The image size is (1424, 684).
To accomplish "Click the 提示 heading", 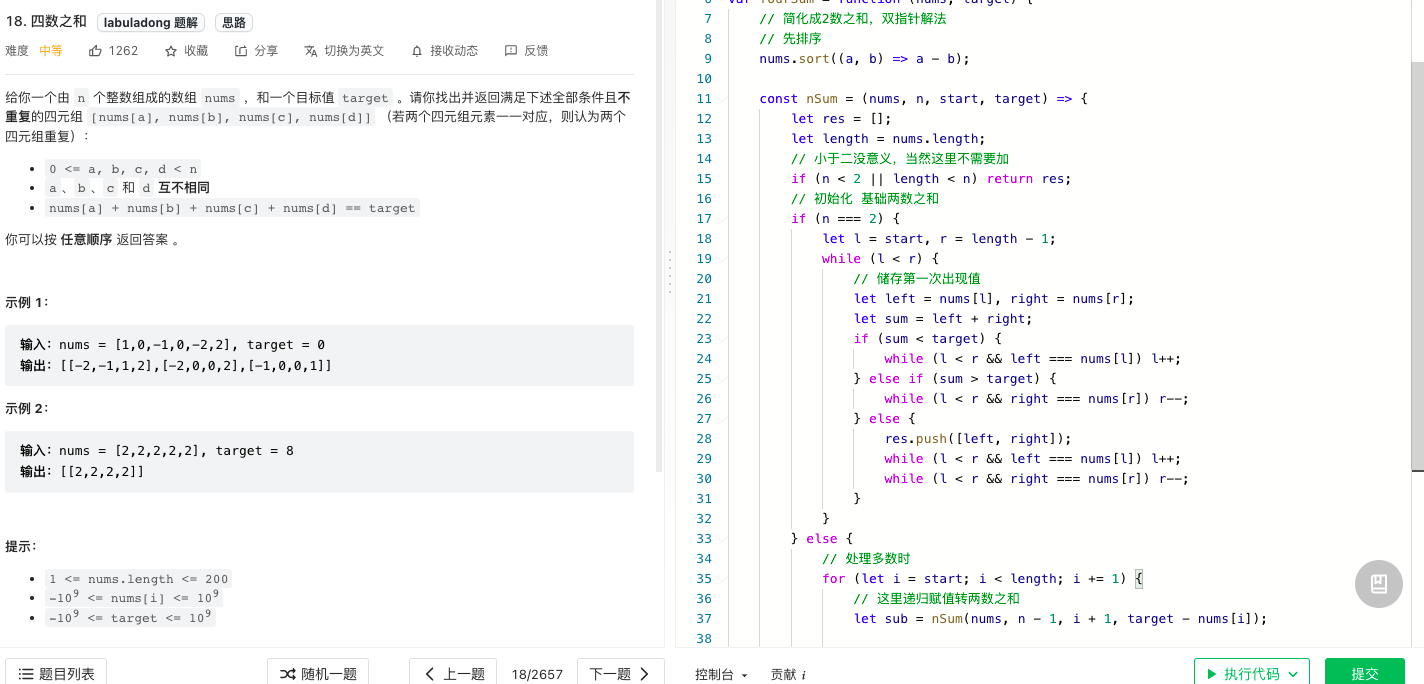I will tap(21, 546).
